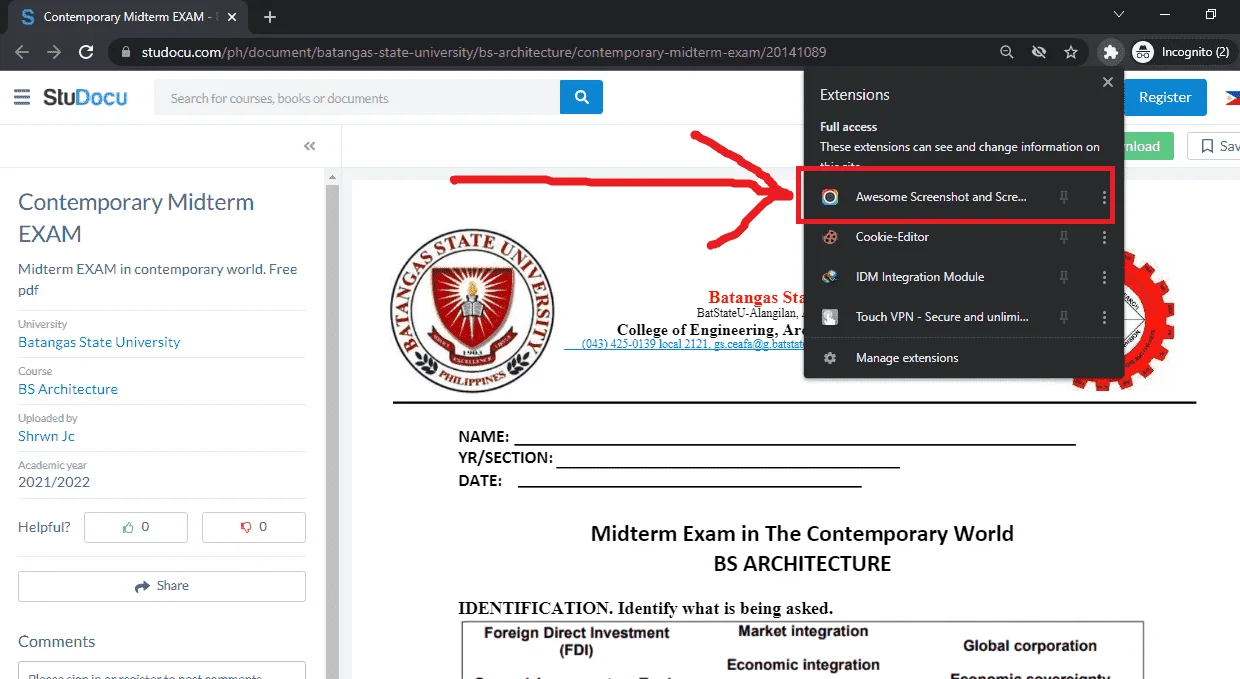
Task: Click the blue search magnifier button
Action: click(581, 98)
